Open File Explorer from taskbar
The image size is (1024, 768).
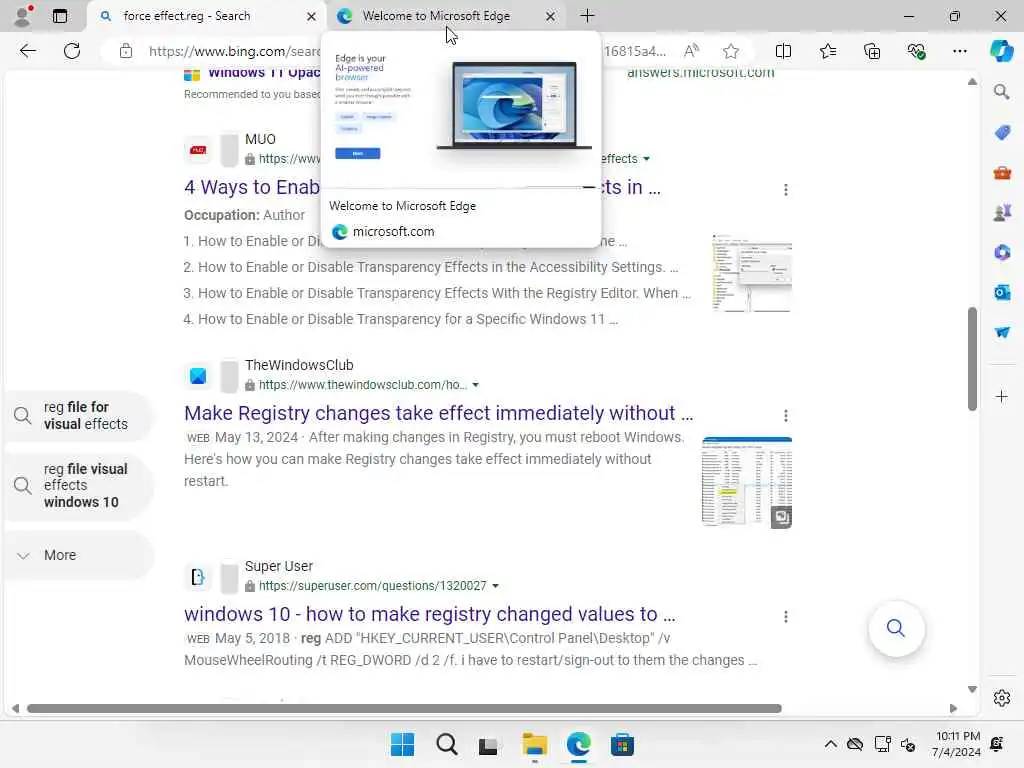coord(534,744)
